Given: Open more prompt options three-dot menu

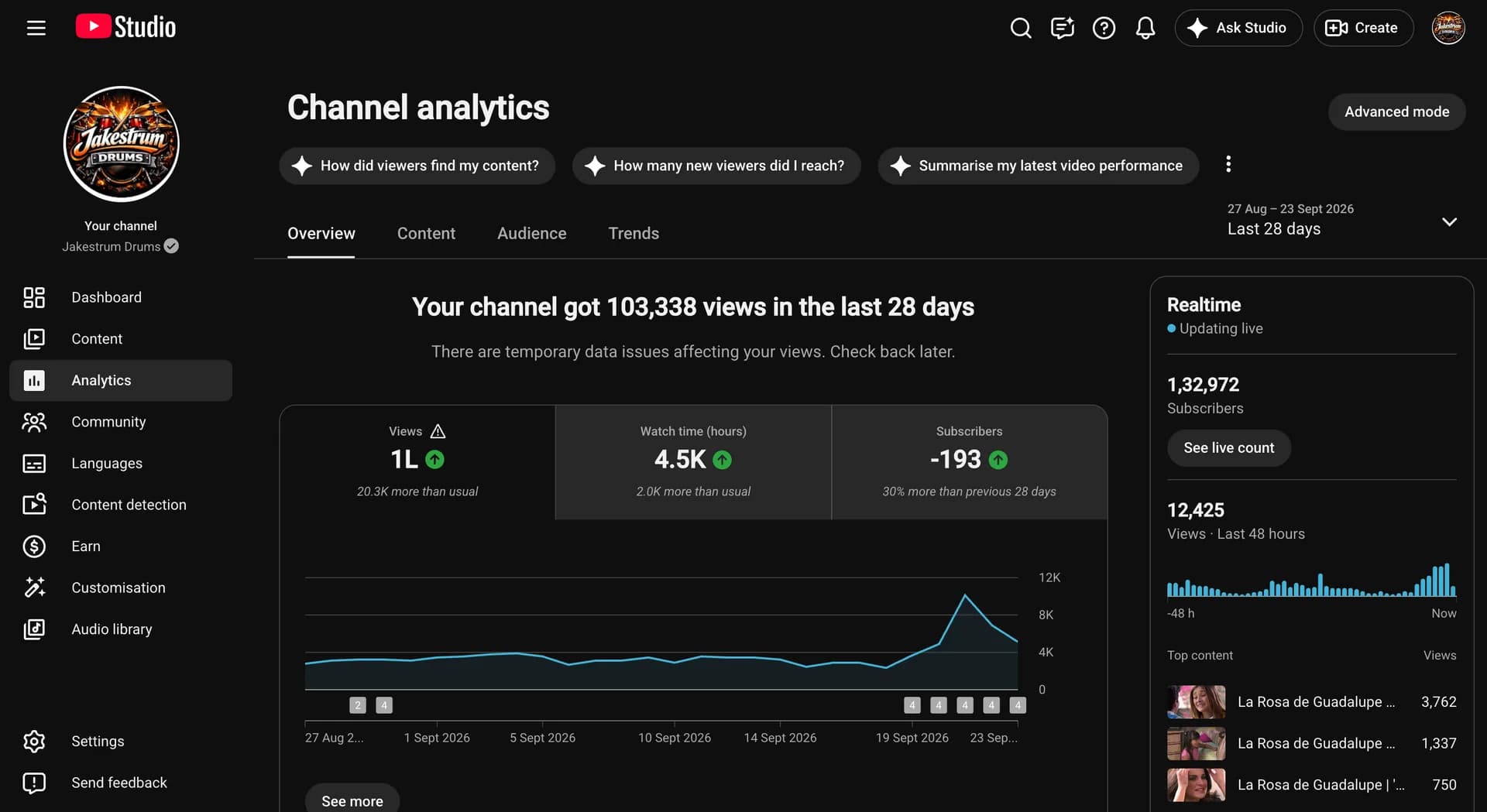Looking at the screenshot, I should coord(1228,164).
